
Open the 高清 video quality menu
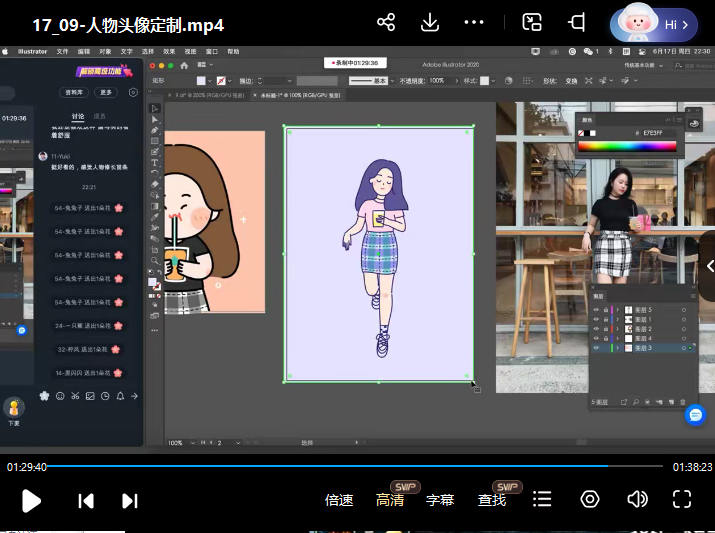(390, 500)
